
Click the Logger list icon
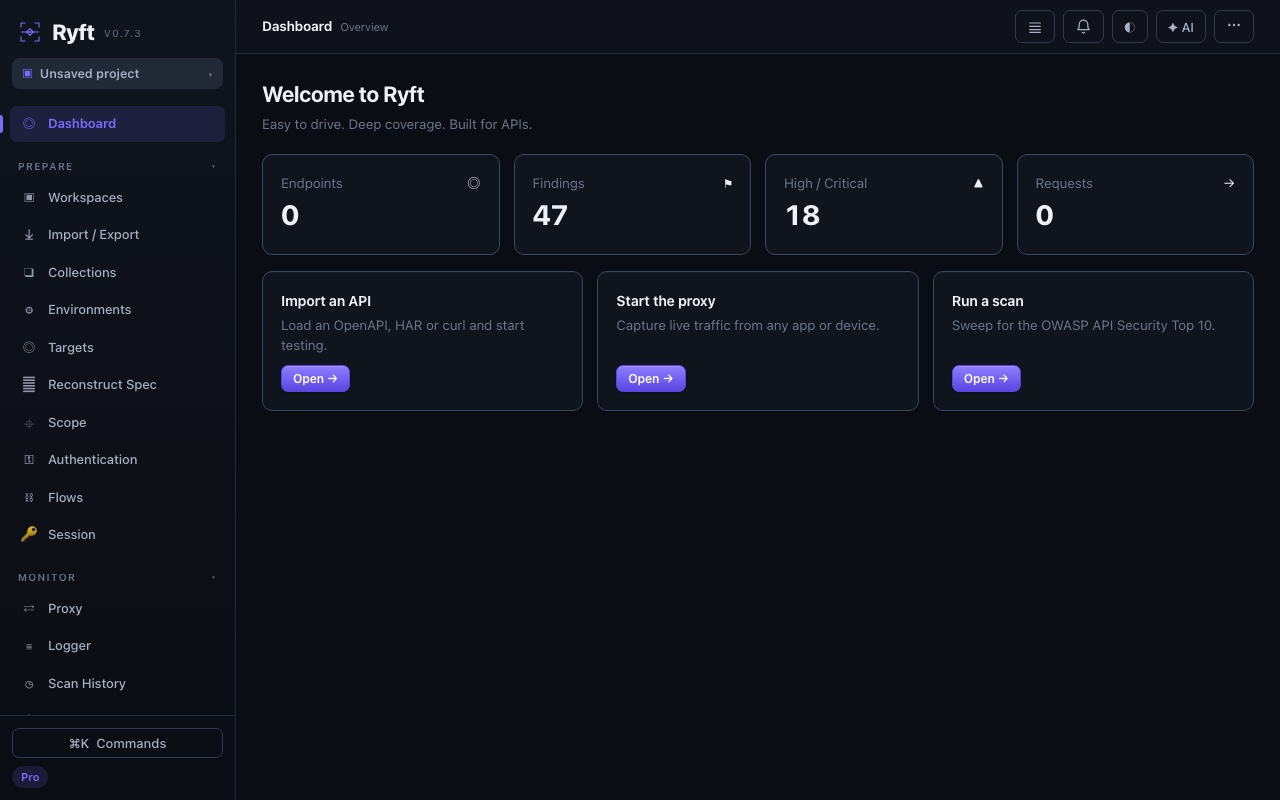pos(29,646)
